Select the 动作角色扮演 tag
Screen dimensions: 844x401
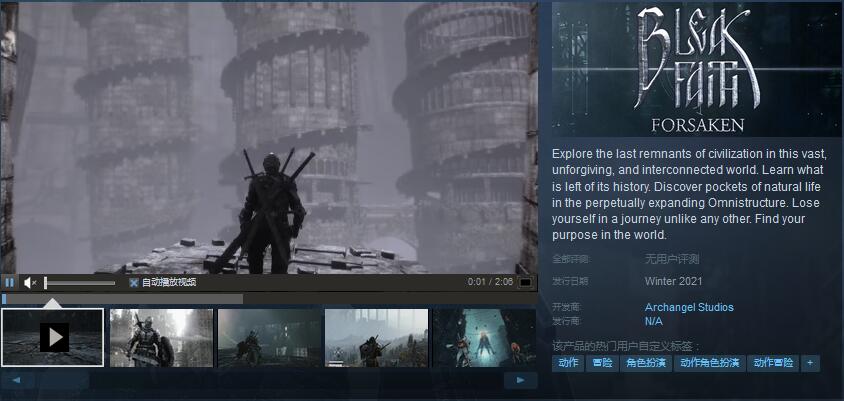709,363
